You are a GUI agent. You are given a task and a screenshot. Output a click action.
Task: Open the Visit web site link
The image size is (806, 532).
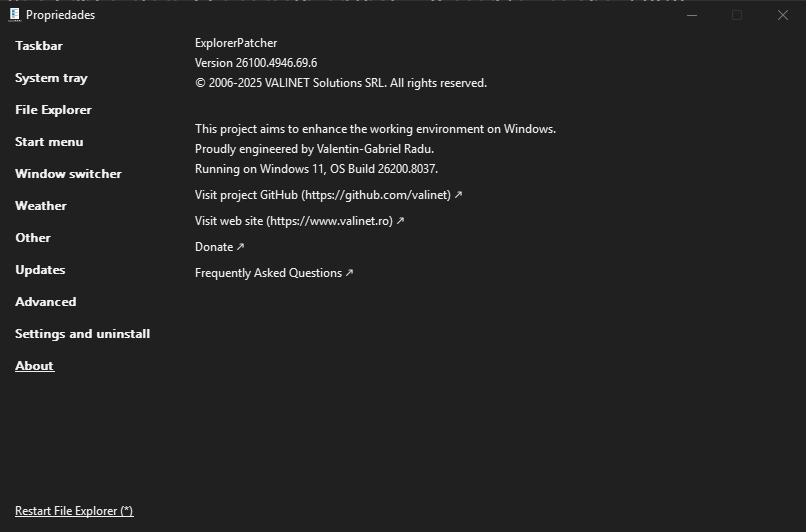[299, 221]
